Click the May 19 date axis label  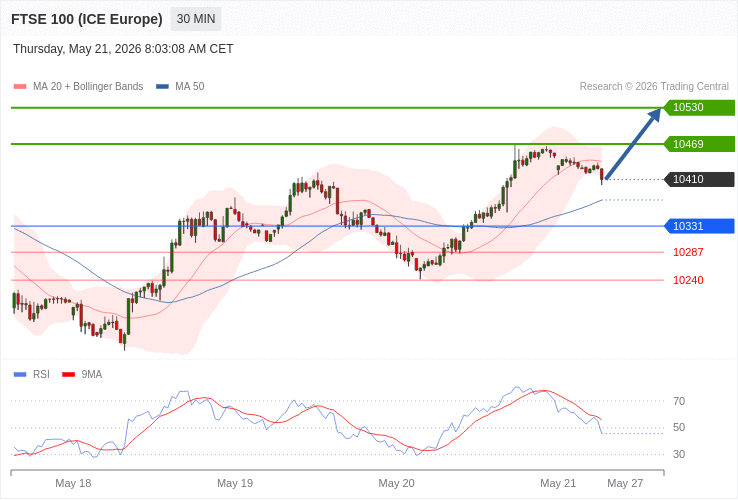click(235, 484)
